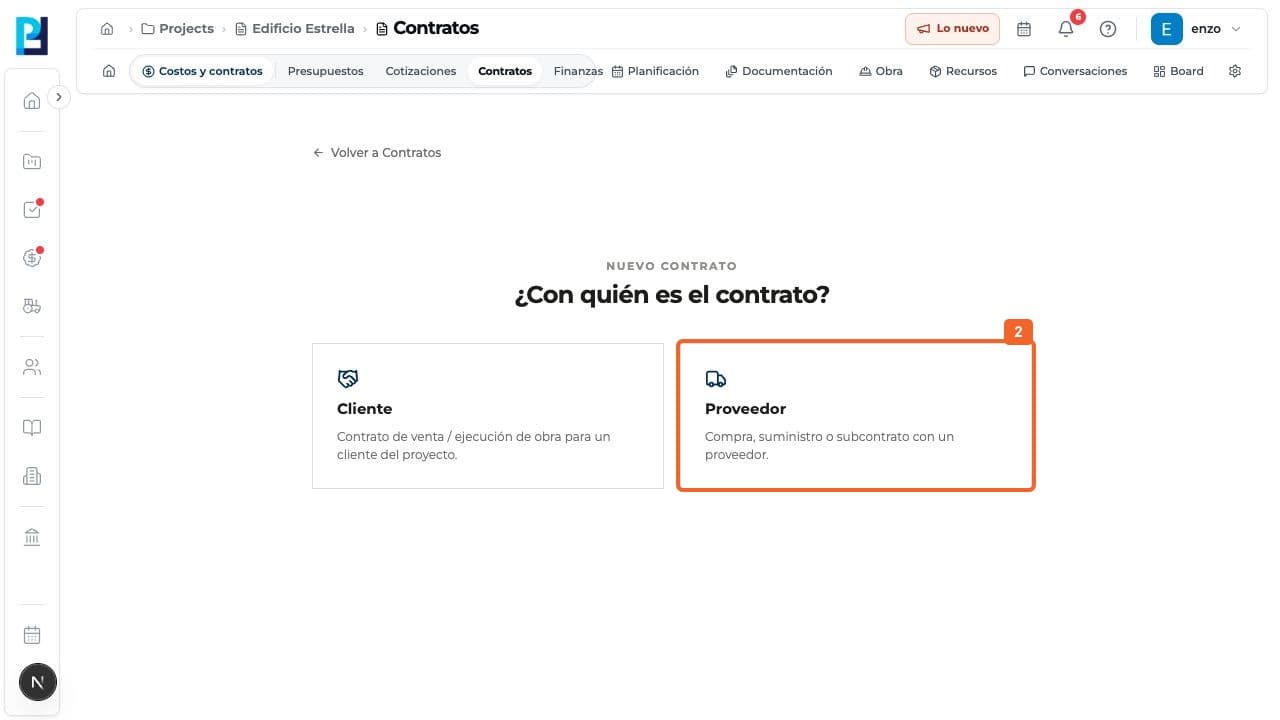Switch to the Presupuestos tab

(x=326, y=71)
